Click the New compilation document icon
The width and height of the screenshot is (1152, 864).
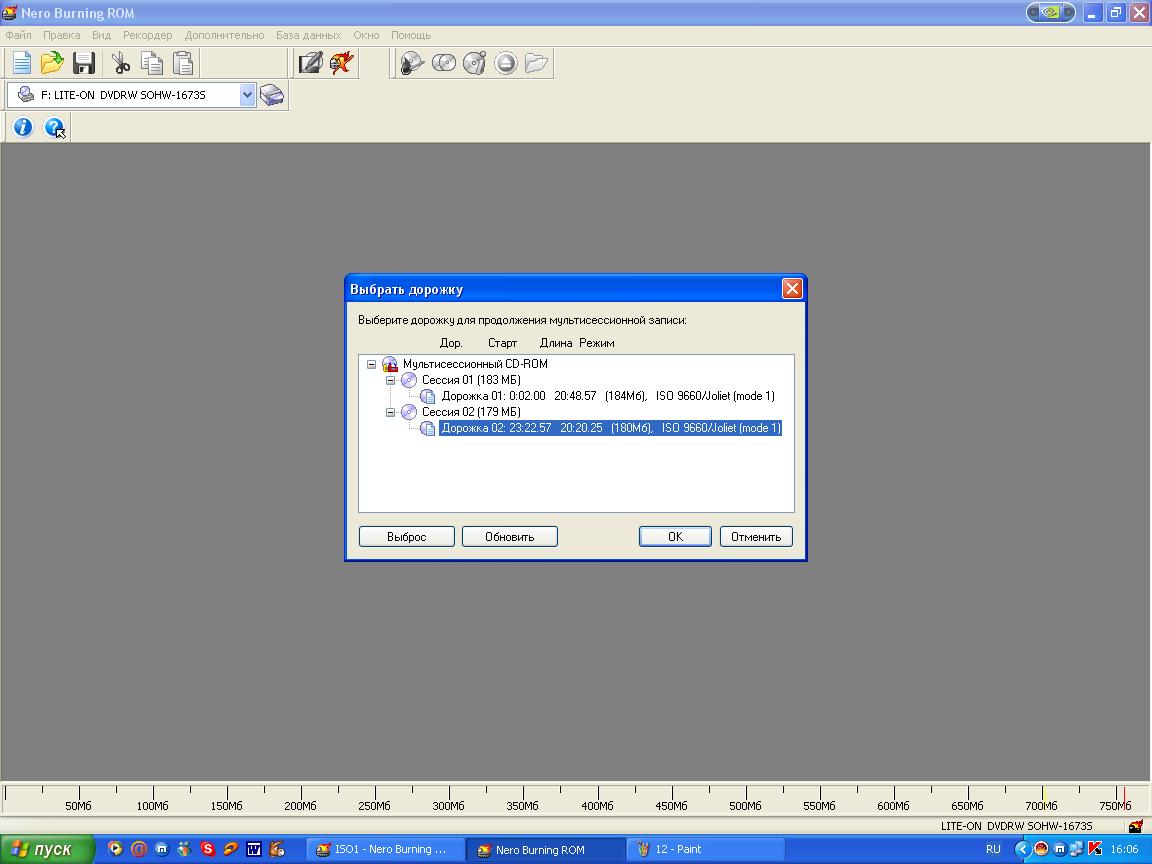tap(21, 63)
